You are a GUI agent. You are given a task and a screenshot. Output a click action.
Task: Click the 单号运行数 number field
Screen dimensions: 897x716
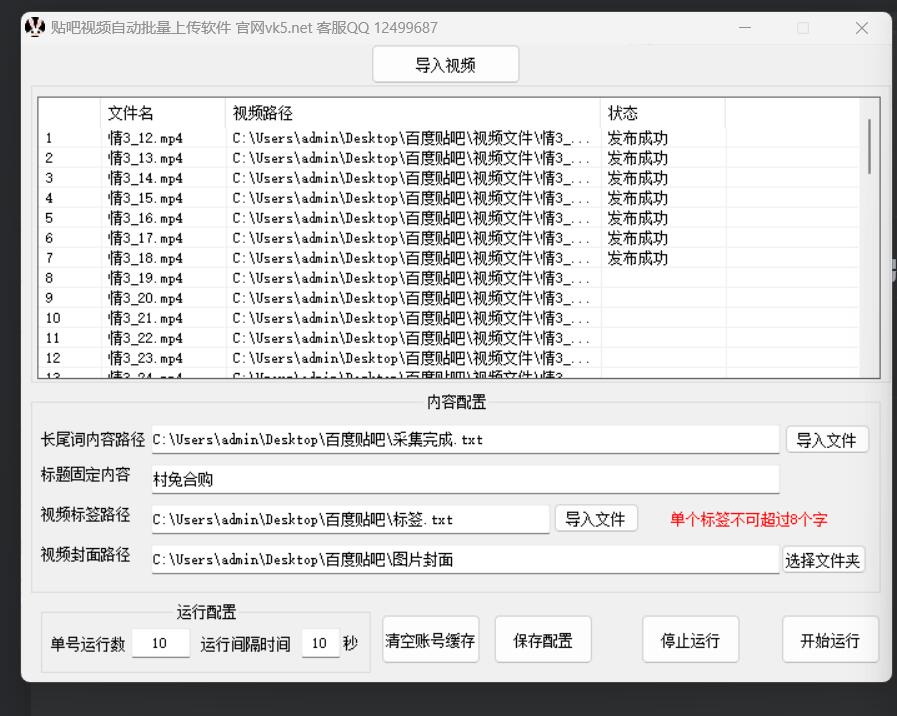tap(159, 644)
